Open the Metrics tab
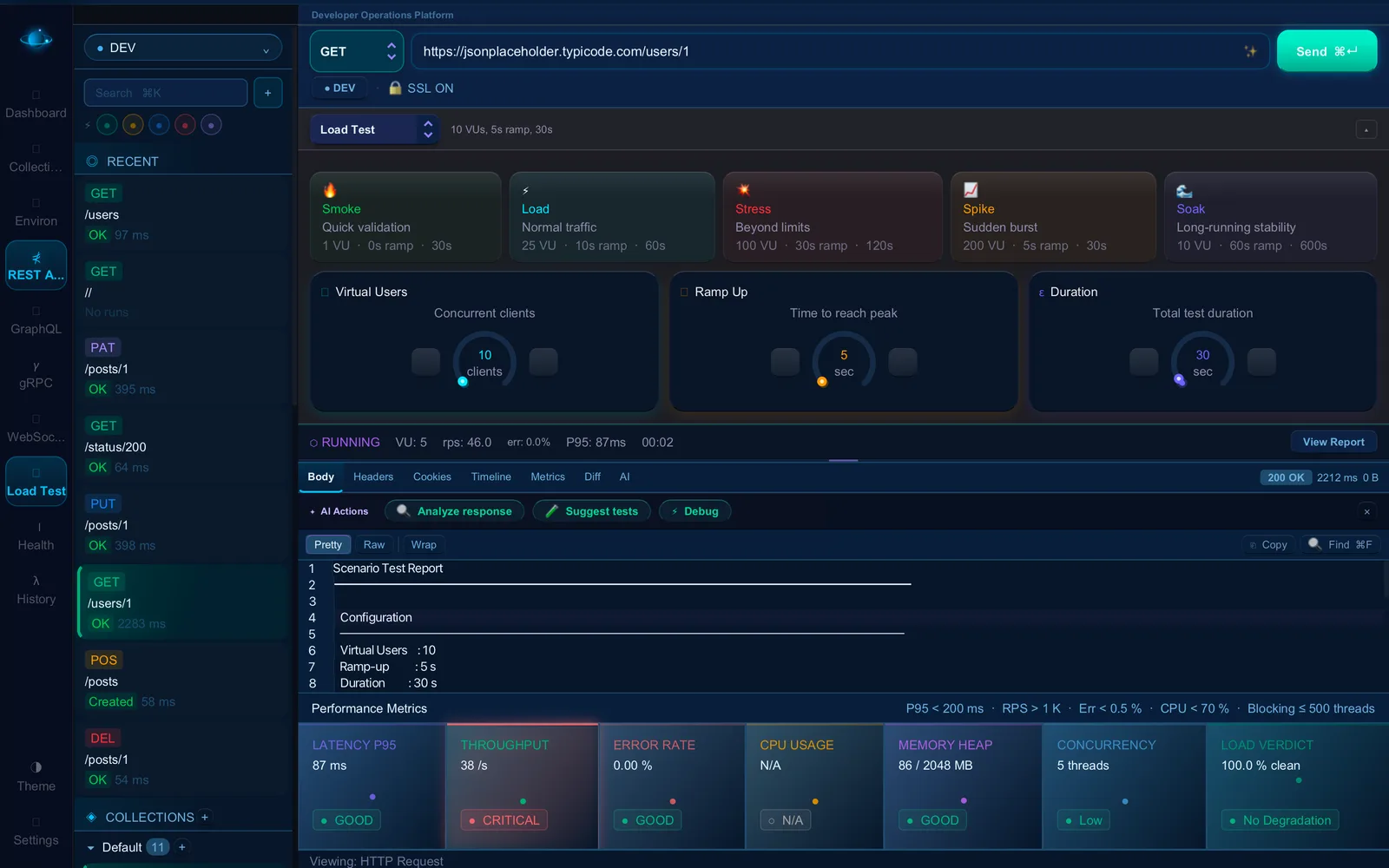The width and height of the screenshot is (1389, 868). tap(548, 477)
